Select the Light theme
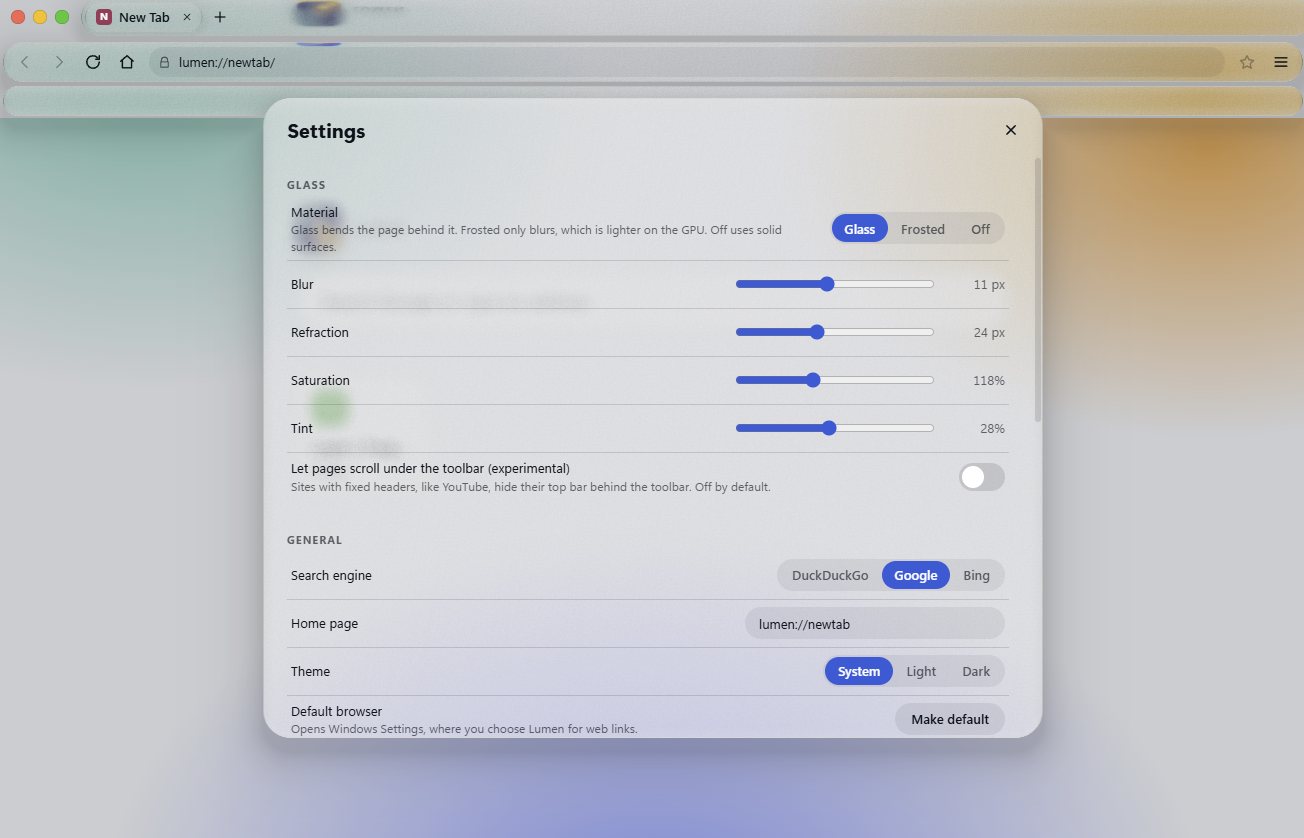Screen dimensions: 1304x838 point(921,671)
